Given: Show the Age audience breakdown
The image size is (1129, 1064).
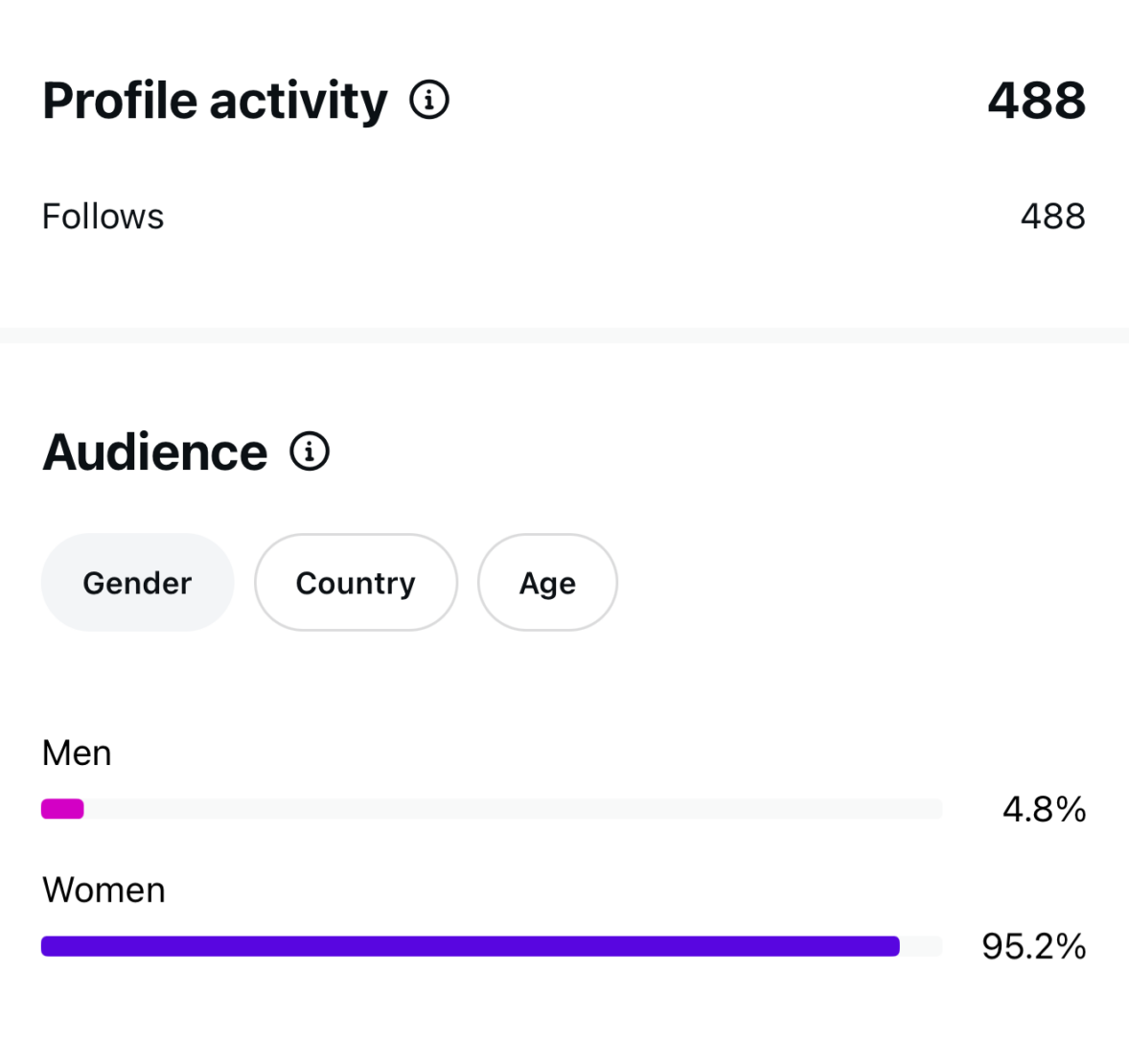Looking at the screenshot, I should tap(547, 583).
